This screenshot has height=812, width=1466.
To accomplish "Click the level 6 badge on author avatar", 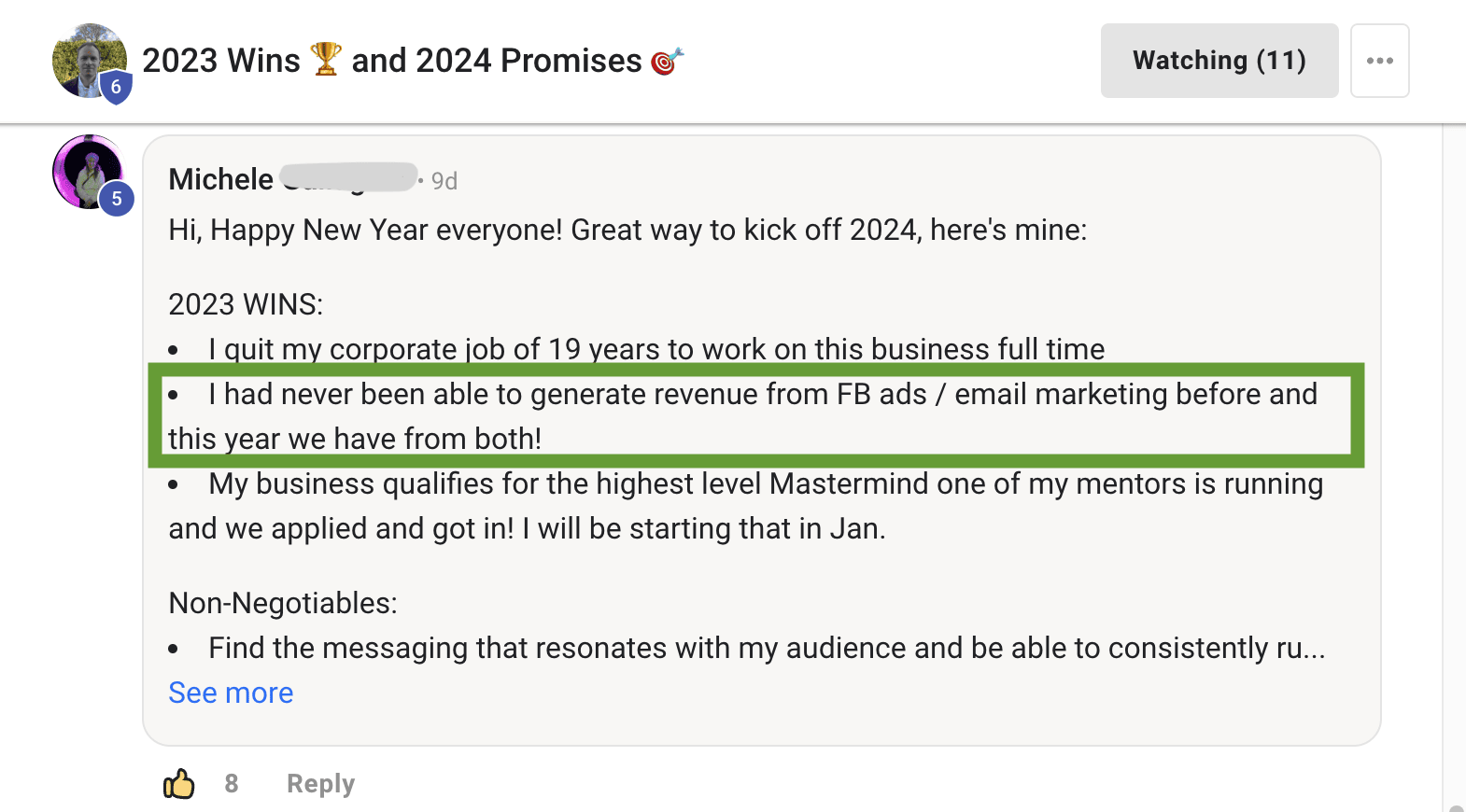I will 116,87.
